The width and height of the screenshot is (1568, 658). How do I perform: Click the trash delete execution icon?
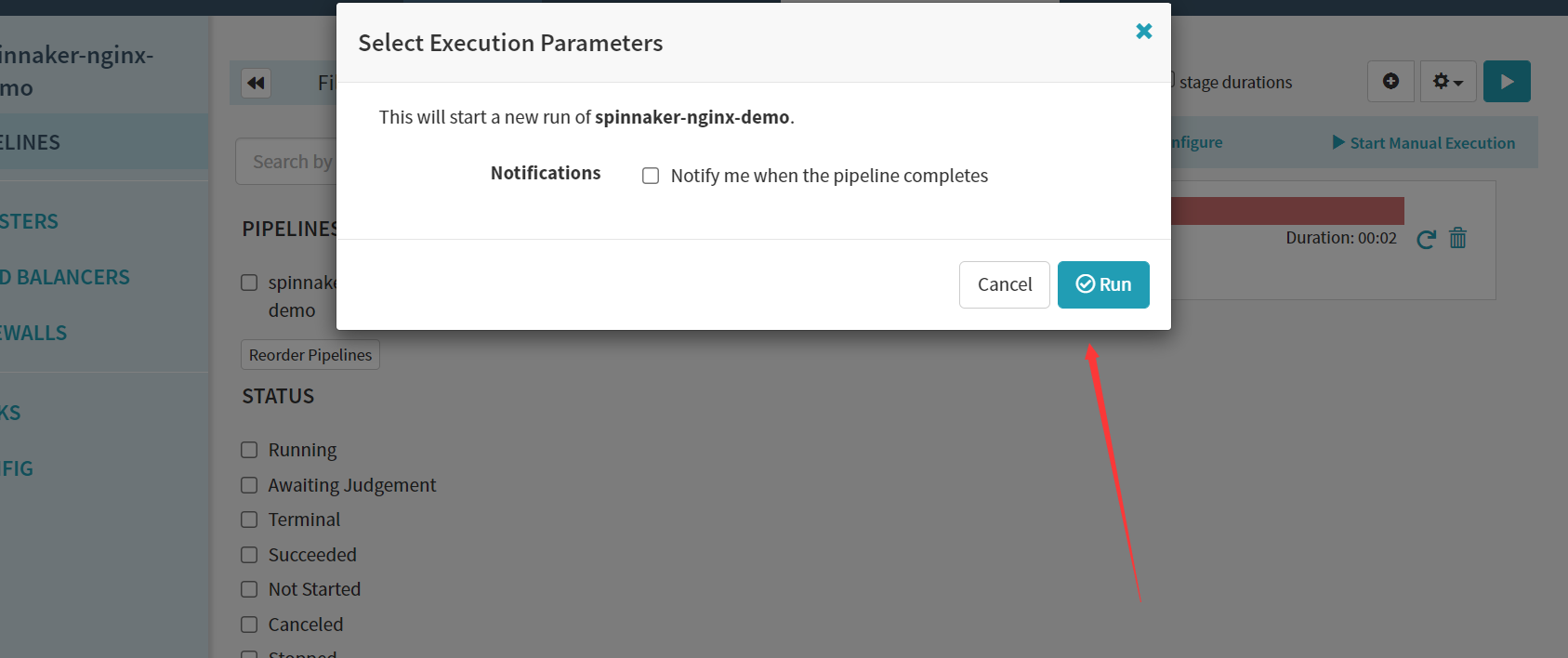click(x=1457, y=239)
